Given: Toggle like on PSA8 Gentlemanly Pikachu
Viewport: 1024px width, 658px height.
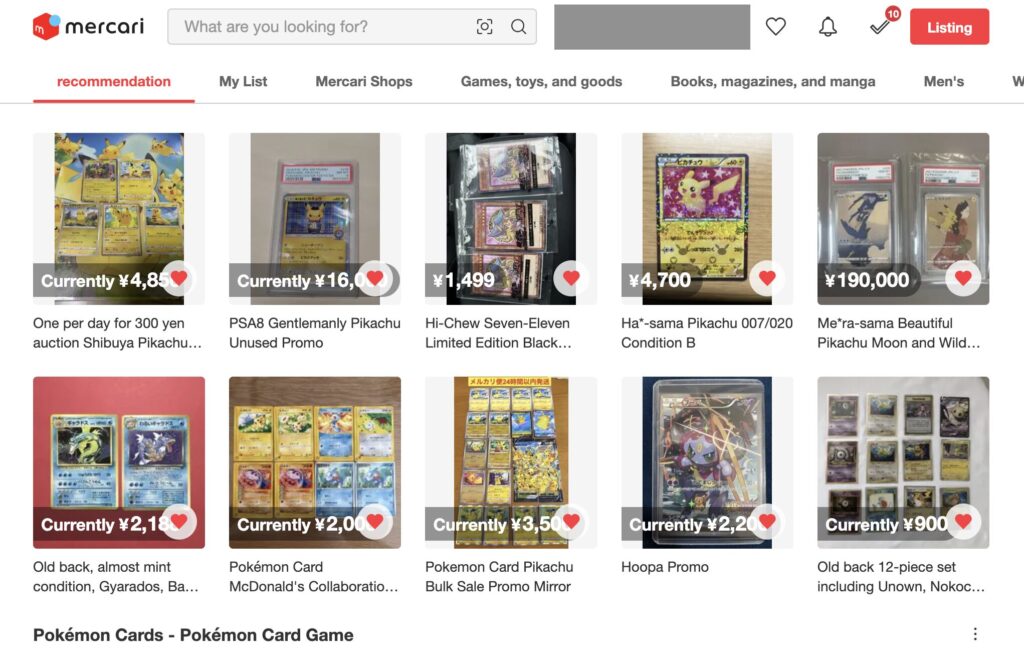Looking at the screenshot, I should pos(375,278).
